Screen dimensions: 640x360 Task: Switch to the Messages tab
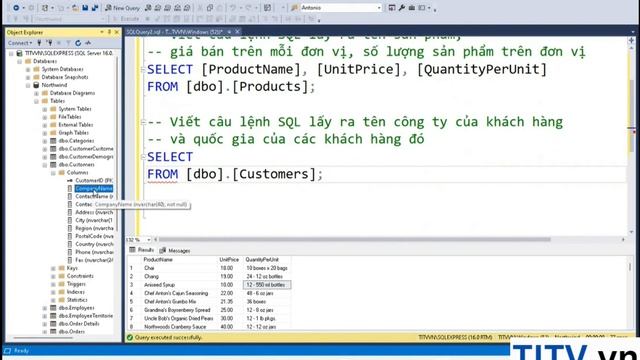tap(175, 251)
